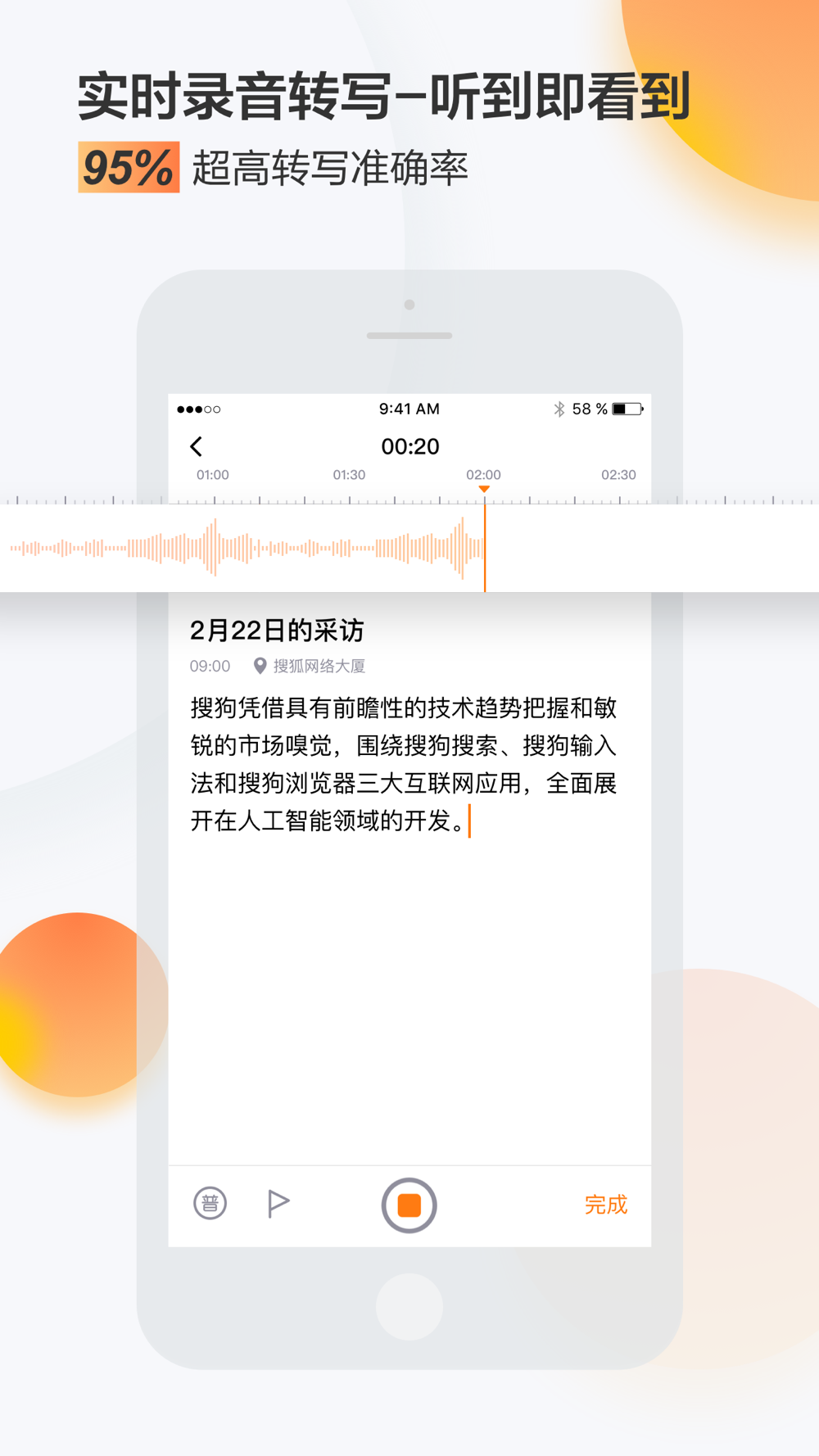Click the 09:00 recording time
819x1456 pixels.
(210, 667)
